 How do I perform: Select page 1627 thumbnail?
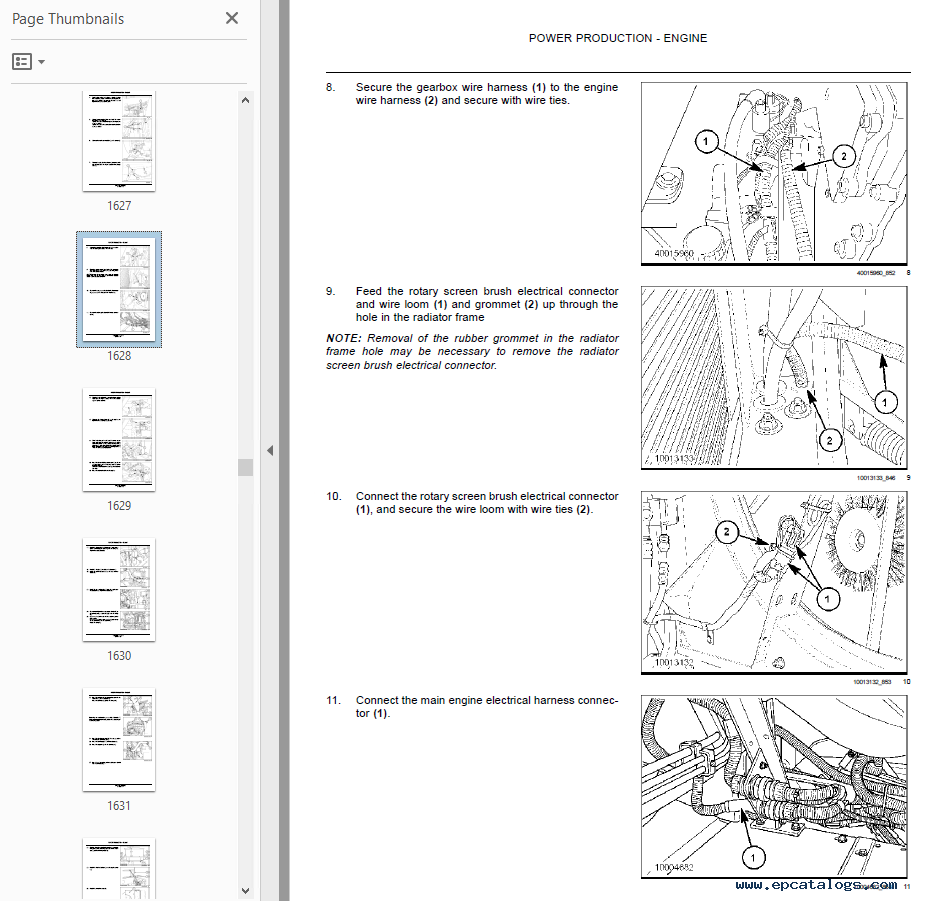(x=119, y=141)
